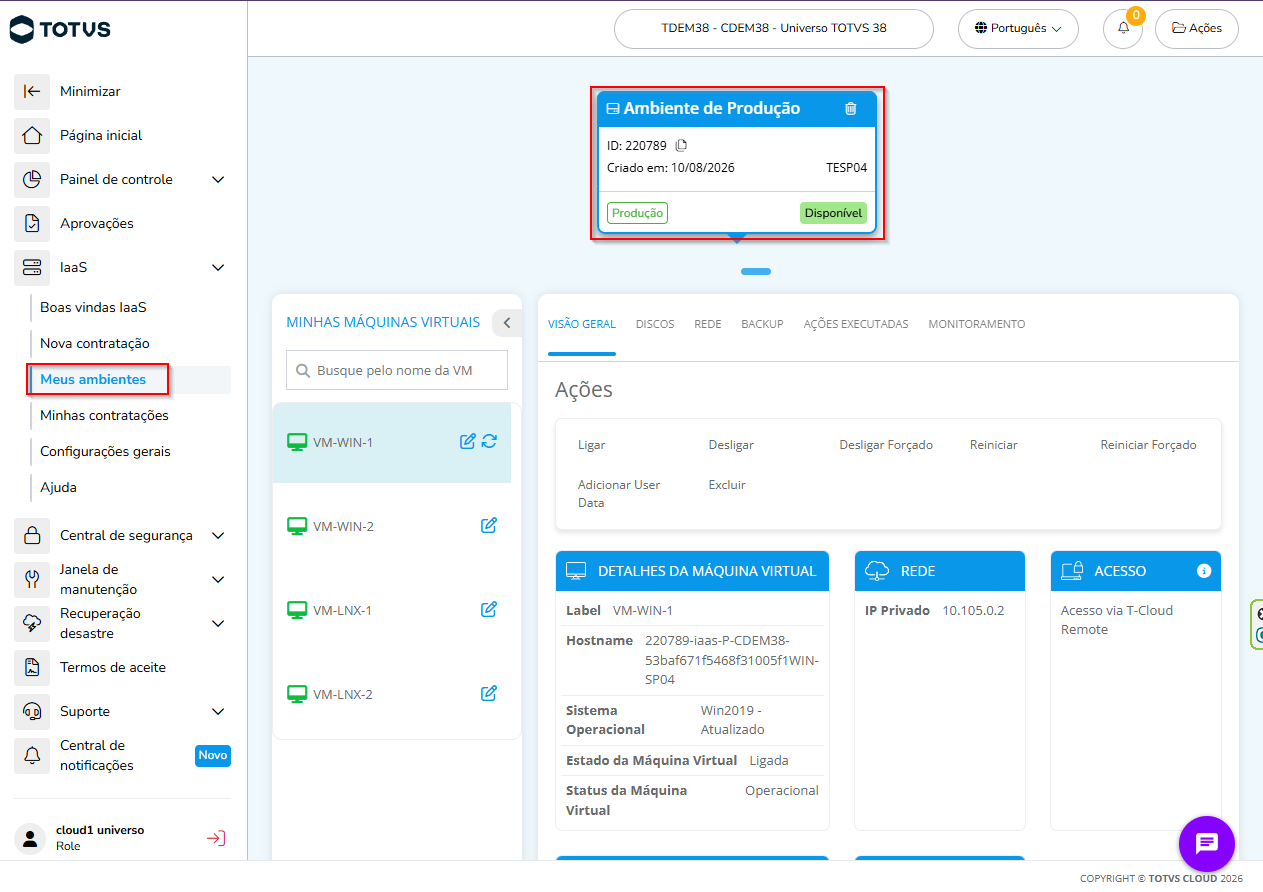1263x892 pixels.
Task: Open Configurações gerais submenu item
Action: coord(105,451)
